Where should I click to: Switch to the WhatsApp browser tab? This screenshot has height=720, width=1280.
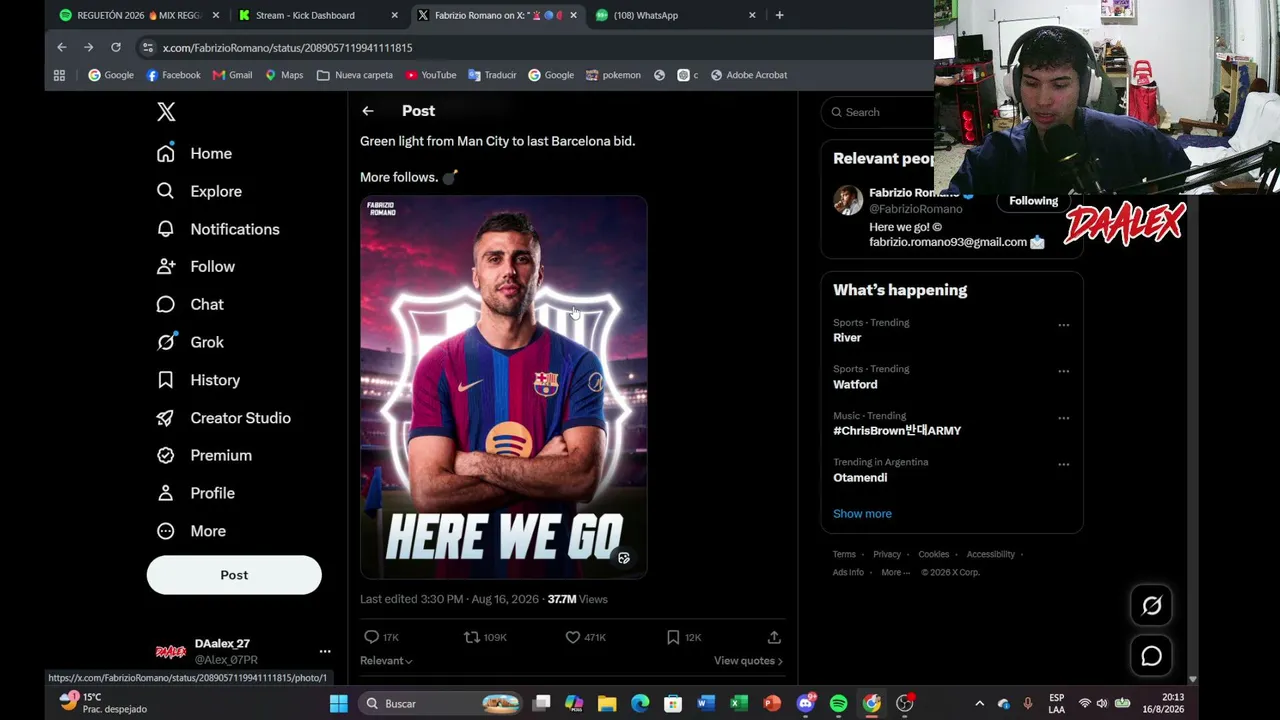[x=674, y=15]
